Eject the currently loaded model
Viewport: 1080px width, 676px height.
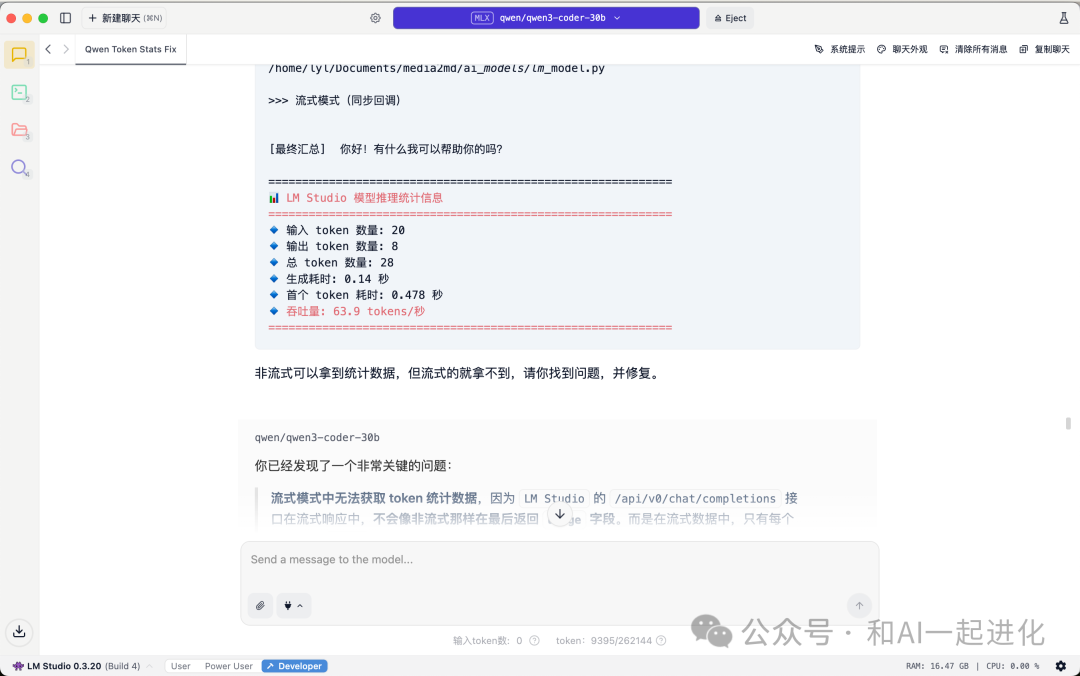[x=729, y=17]
